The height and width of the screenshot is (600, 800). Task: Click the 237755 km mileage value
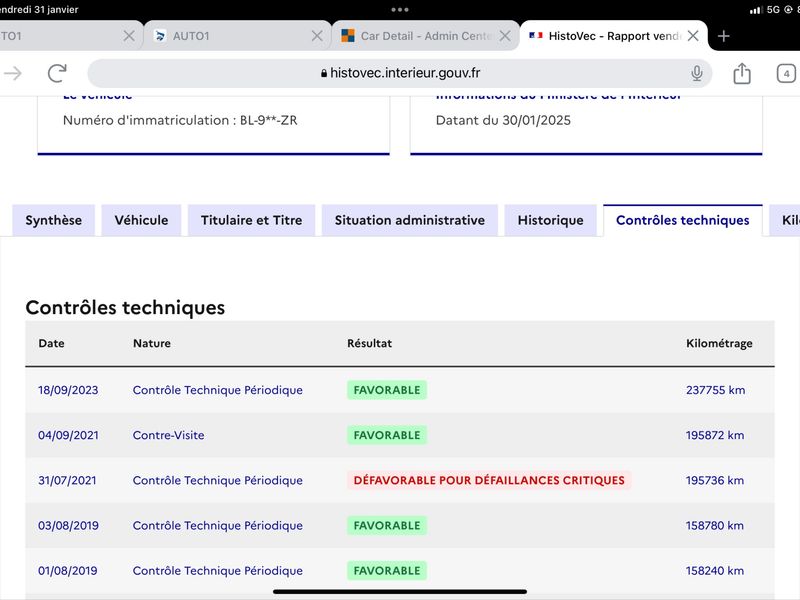[x=715, y=390]
